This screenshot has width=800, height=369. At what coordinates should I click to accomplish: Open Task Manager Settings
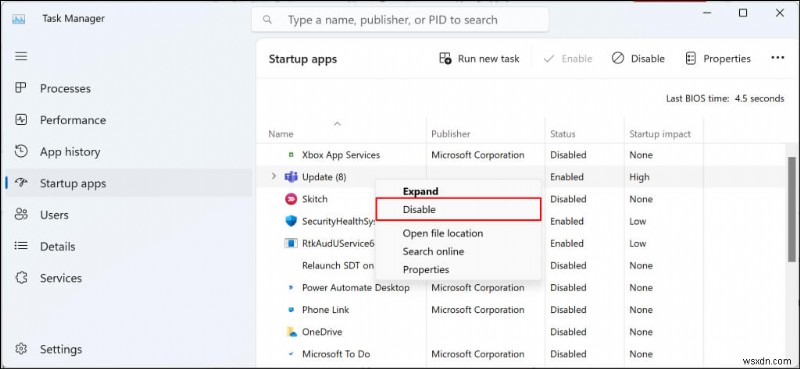pyautogui.click(x=61, y=349)
